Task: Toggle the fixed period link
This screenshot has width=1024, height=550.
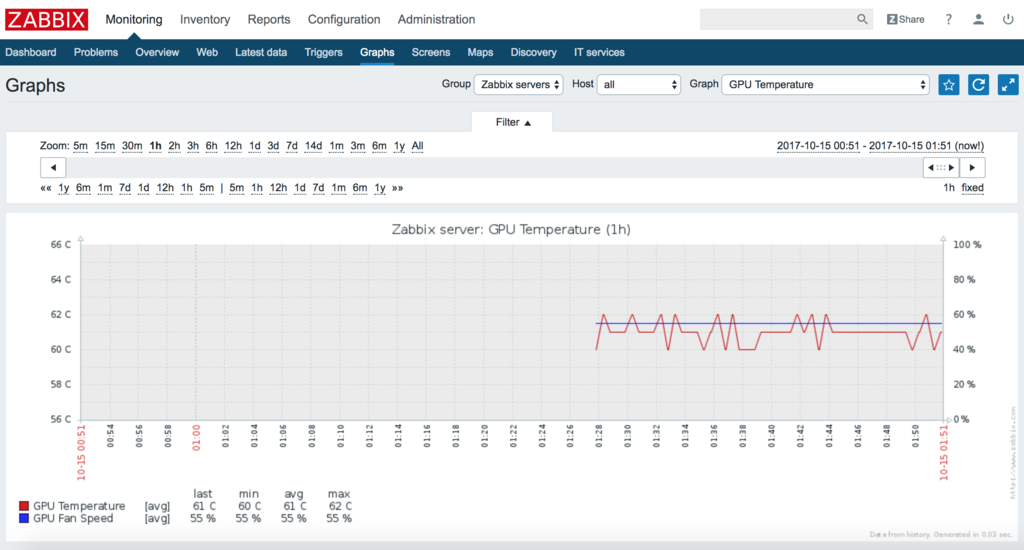Action: [x=972, y=188]
